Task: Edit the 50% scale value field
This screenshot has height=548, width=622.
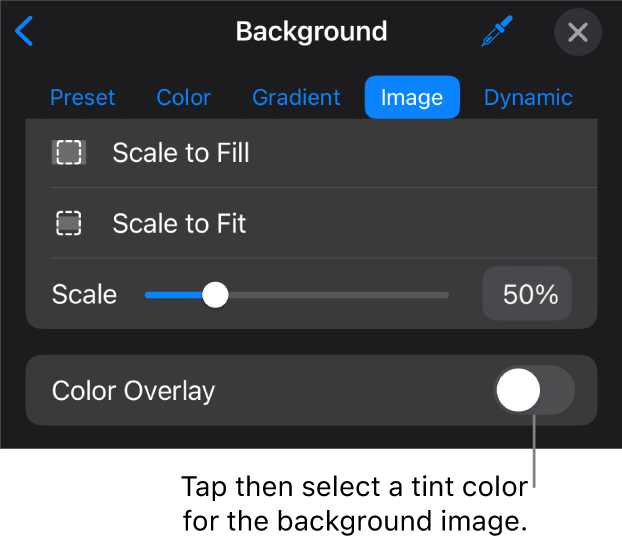Action: 528,294
